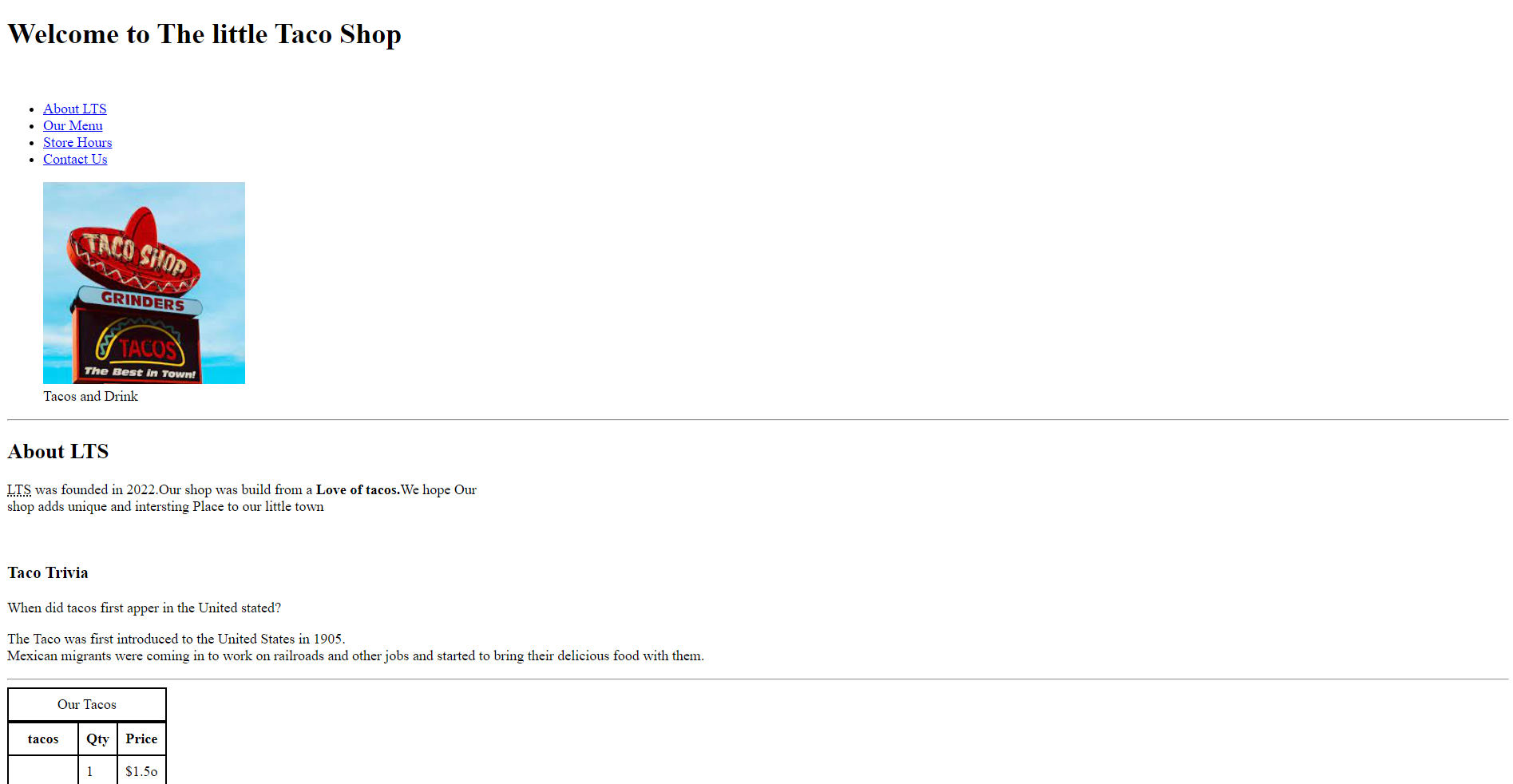Image resolution: width=1513 pixels, height=784 pixels.
Task: Open the About LTS link
Action: point(74,109)
